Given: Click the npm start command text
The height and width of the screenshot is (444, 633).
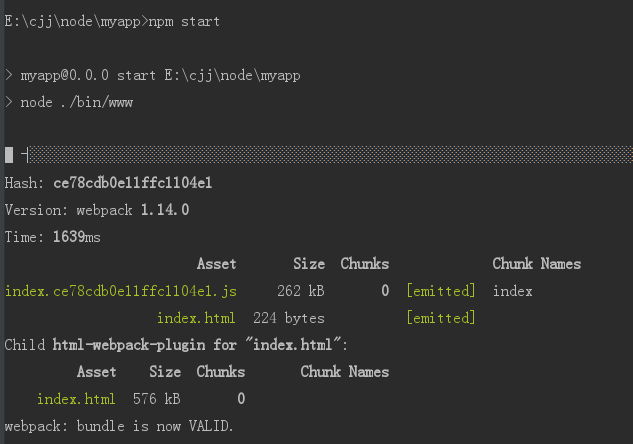Looking at the screenshot, I should 184,21.
